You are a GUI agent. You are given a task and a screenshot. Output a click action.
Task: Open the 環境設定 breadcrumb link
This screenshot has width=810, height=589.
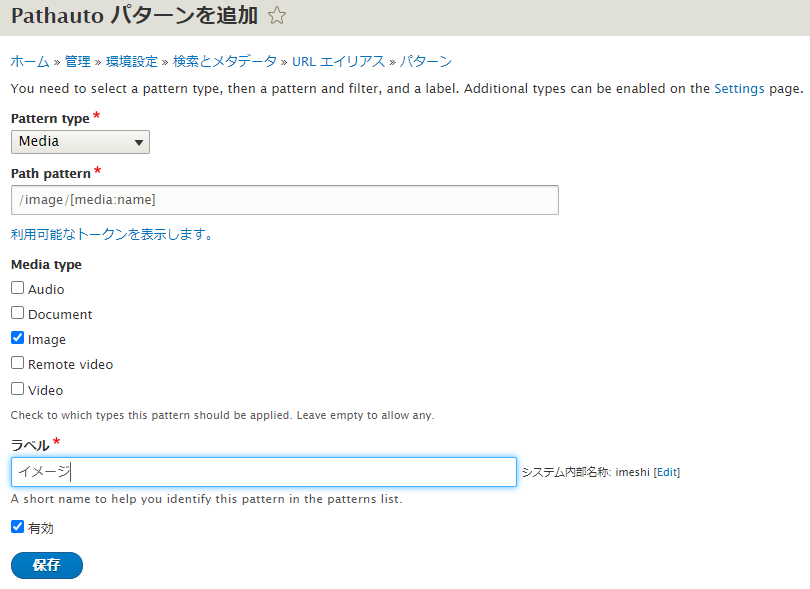tap(132, 61)
